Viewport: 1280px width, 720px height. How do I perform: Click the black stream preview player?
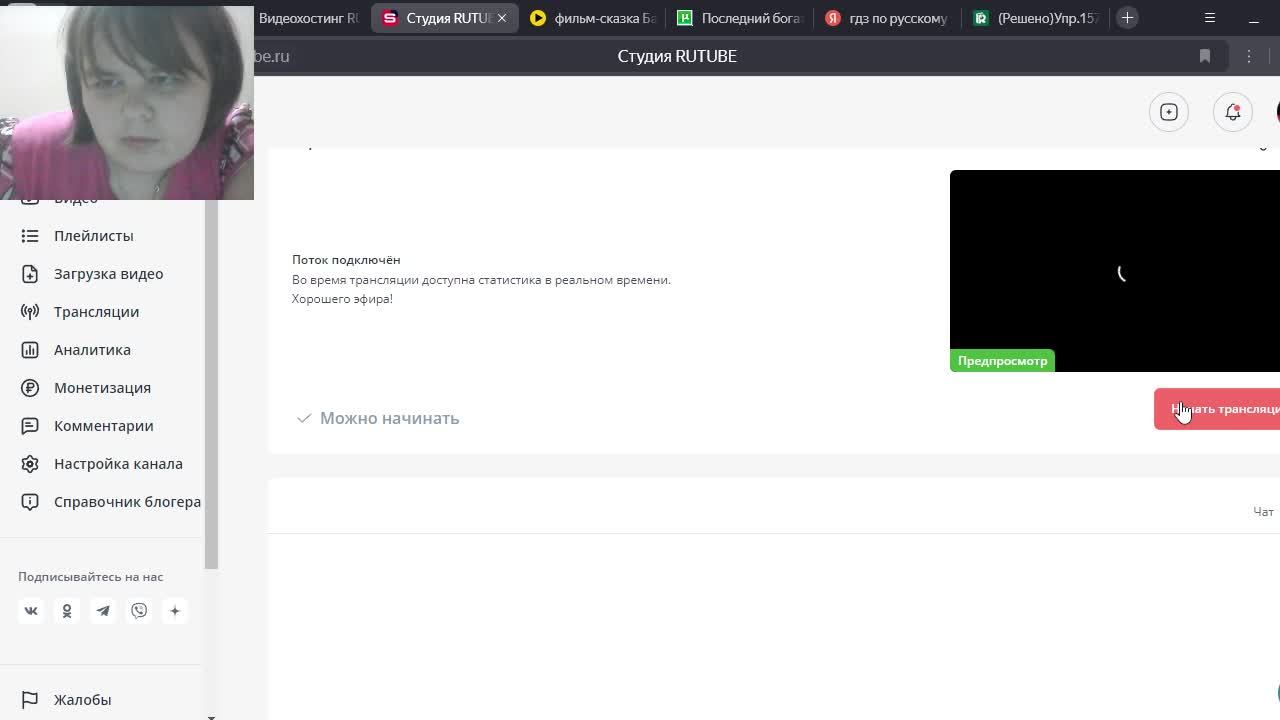click(x=1115, y=271)
